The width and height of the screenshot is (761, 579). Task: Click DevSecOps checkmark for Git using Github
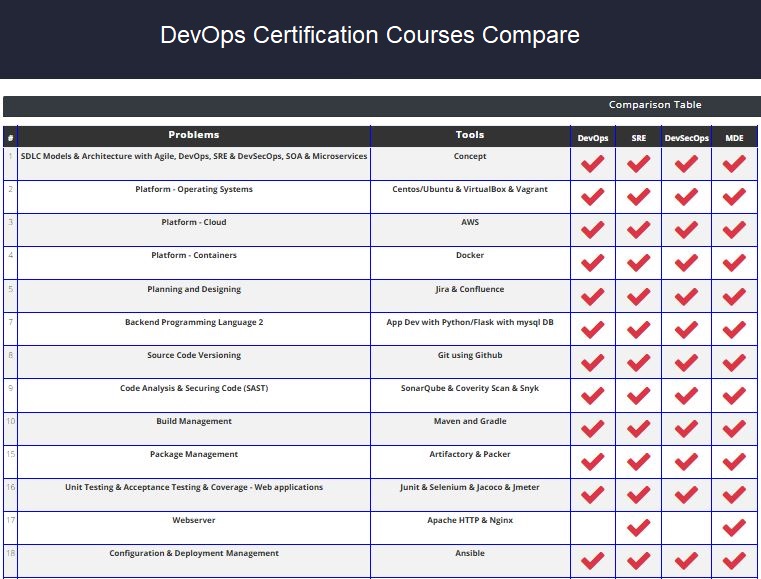(x=685, y=362)
